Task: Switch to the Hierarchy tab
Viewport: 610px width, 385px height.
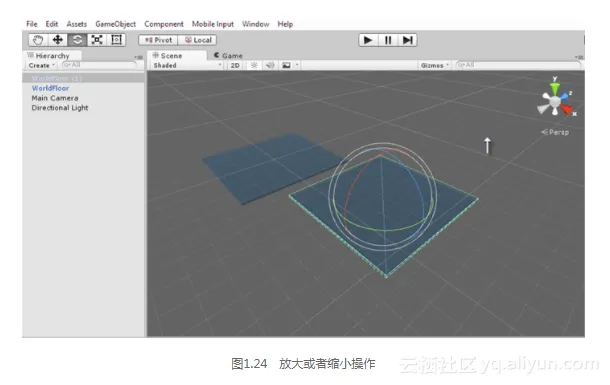Action: (52, 56)
